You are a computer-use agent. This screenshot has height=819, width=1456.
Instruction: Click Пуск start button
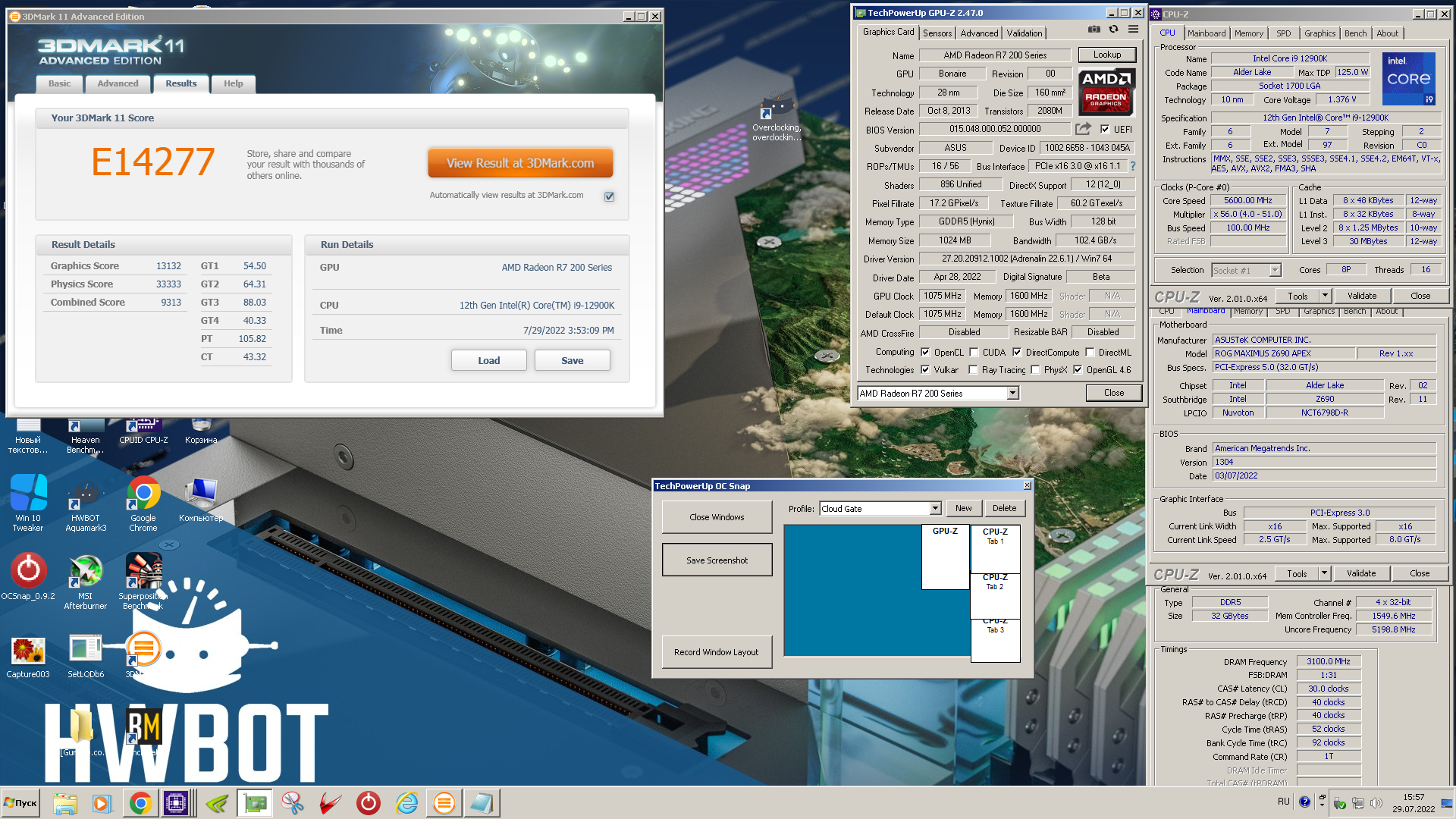point(21,803)
